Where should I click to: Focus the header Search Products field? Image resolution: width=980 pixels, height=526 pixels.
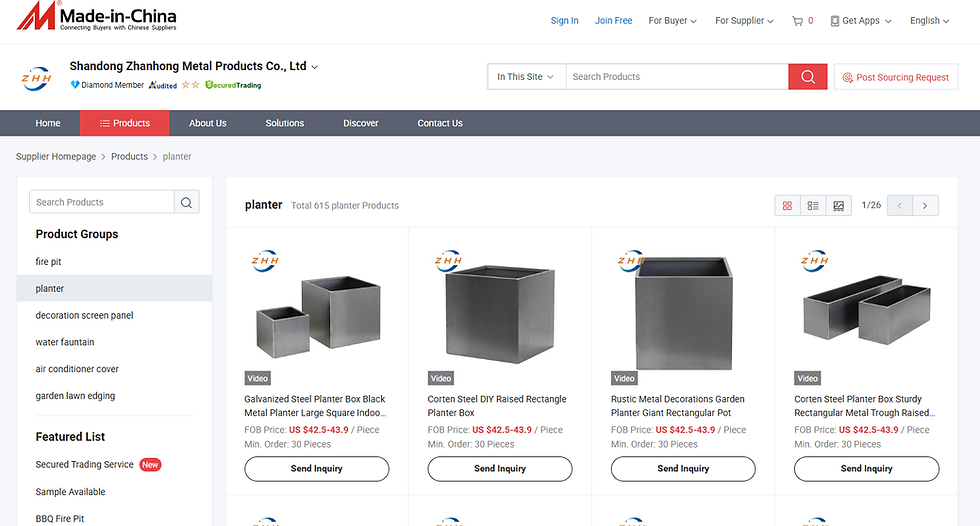pyautogui.click(x=676, y=77)
